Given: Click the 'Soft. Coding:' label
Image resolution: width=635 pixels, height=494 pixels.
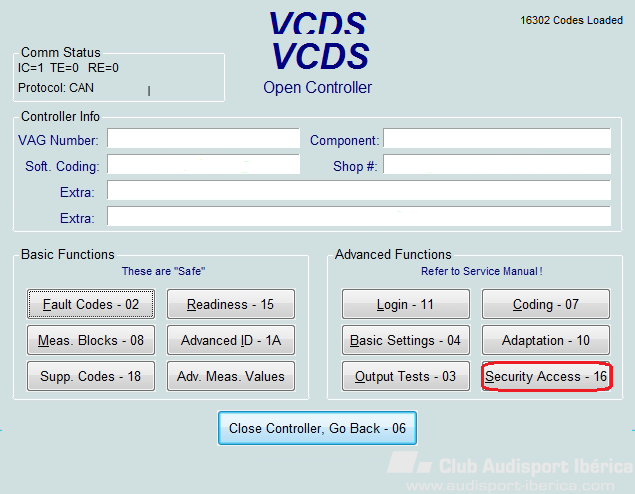Looking at the screenshot, I should click(x=62, y=166).
